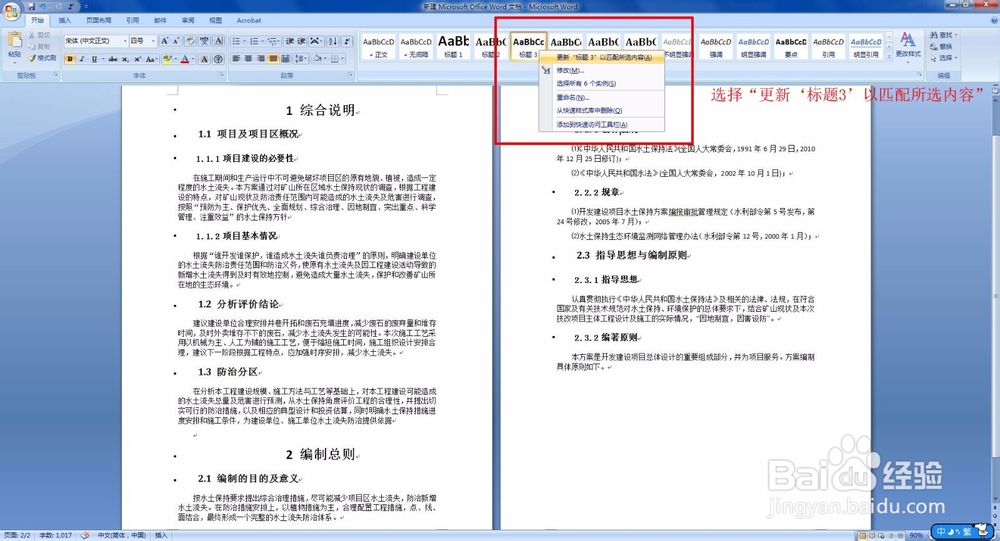
Task: Switch to the Acrobat tab
Action: click(249, 20)
